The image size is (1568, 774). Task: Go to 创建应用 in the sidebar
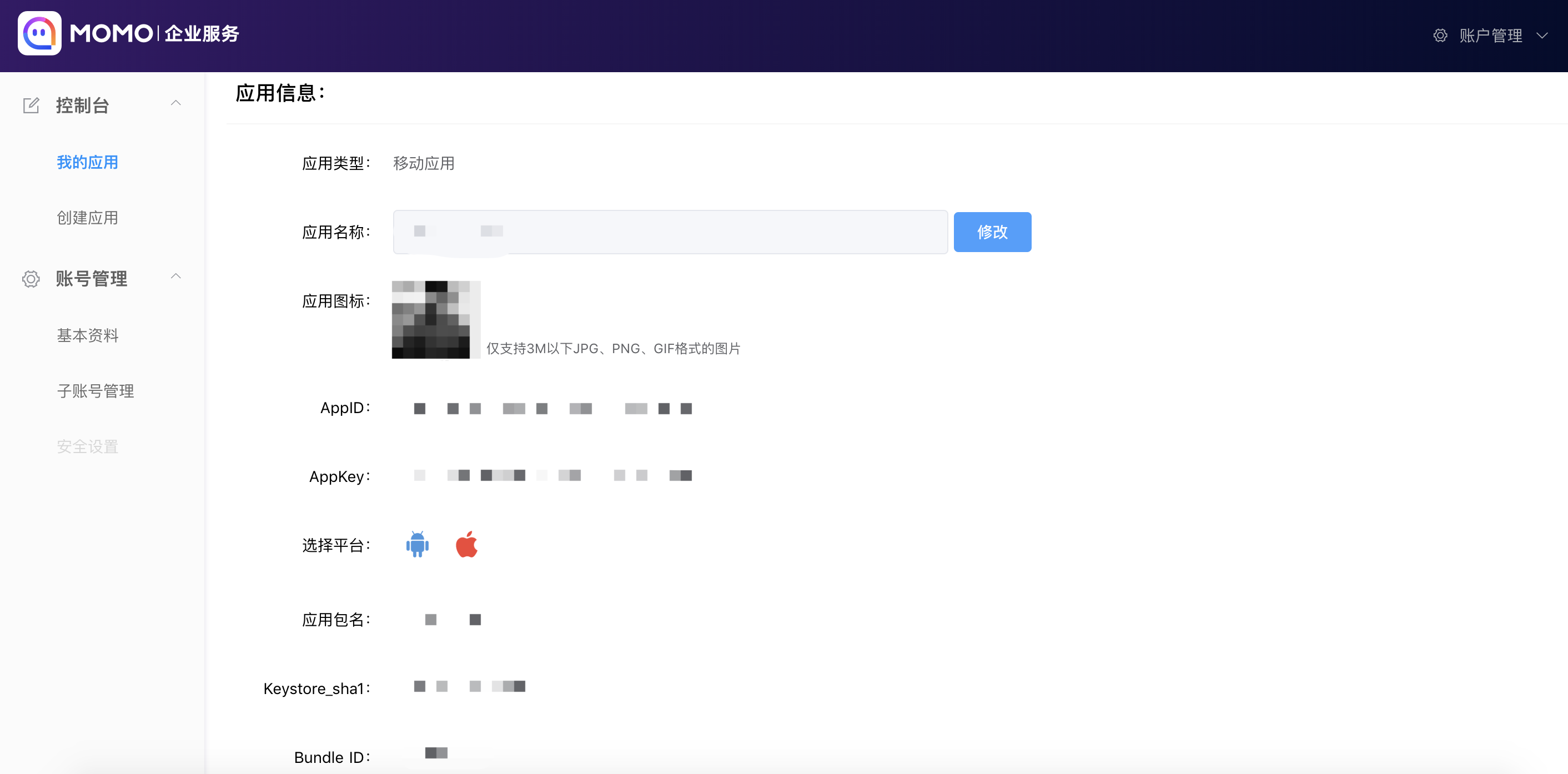pyautogui.click(x=88, y=218)
